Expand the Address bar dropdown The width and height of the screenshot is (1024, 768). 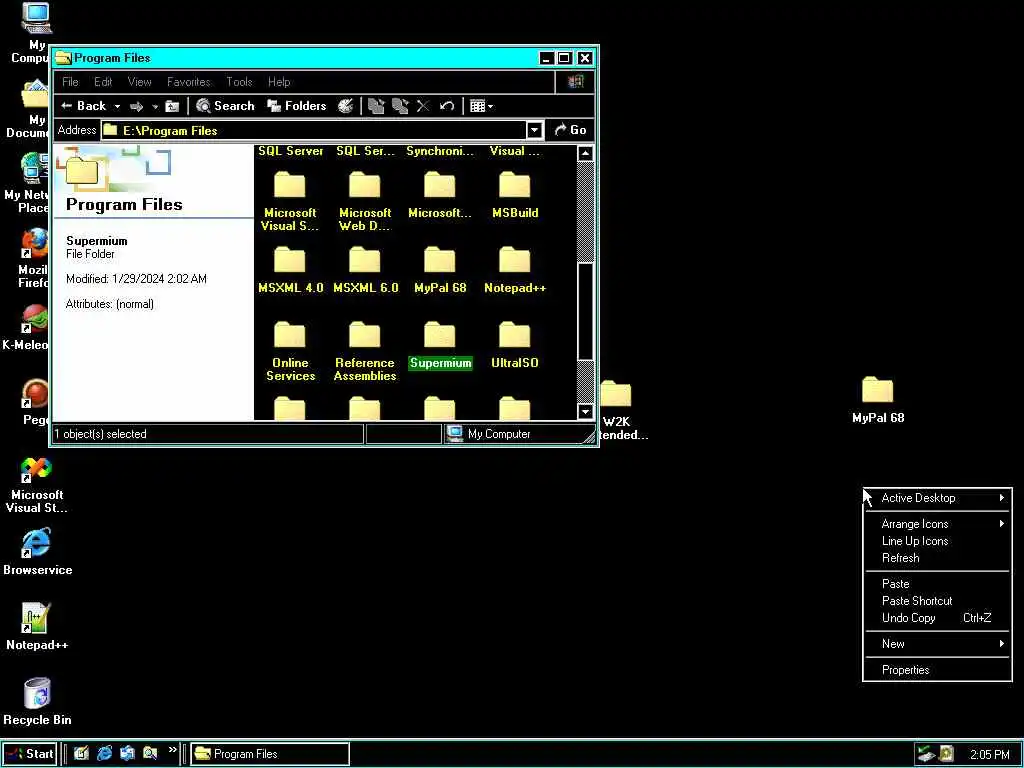pyautogui.click(x=534, y=130)
